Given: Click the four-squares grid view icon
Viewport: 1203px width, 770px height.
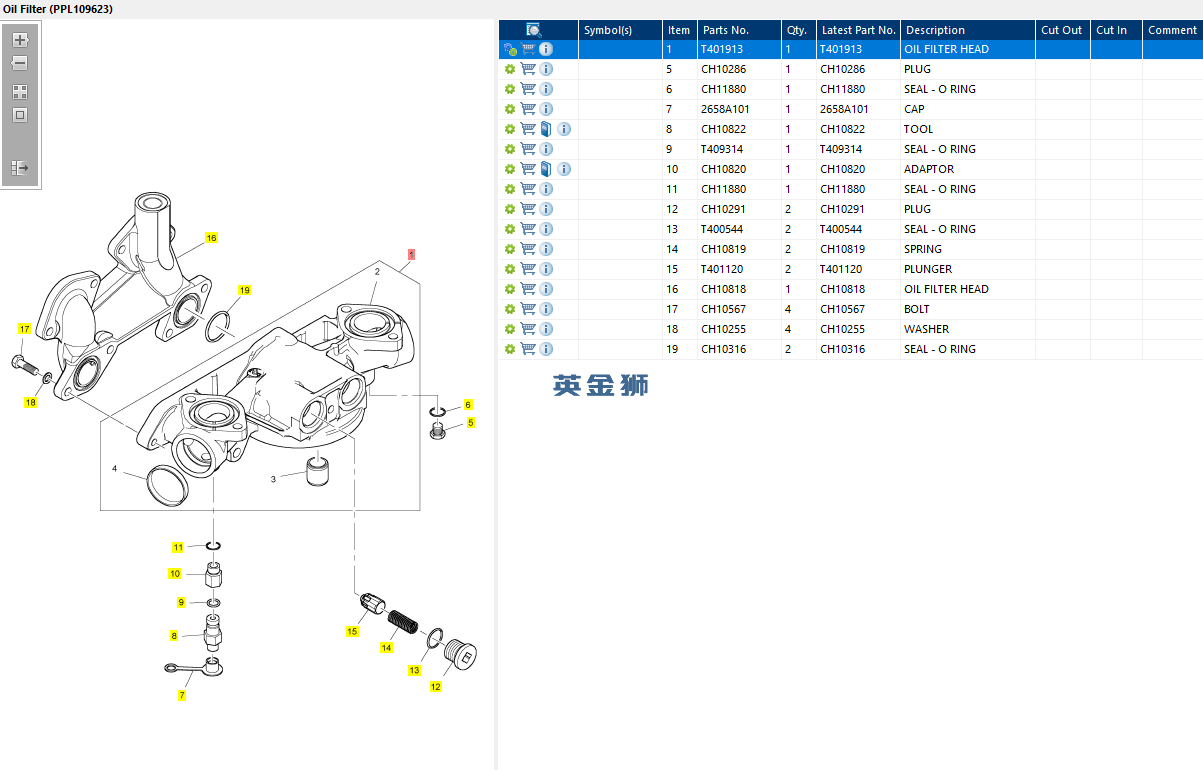Looking at the screenshot, I should (x=20, y=91).
